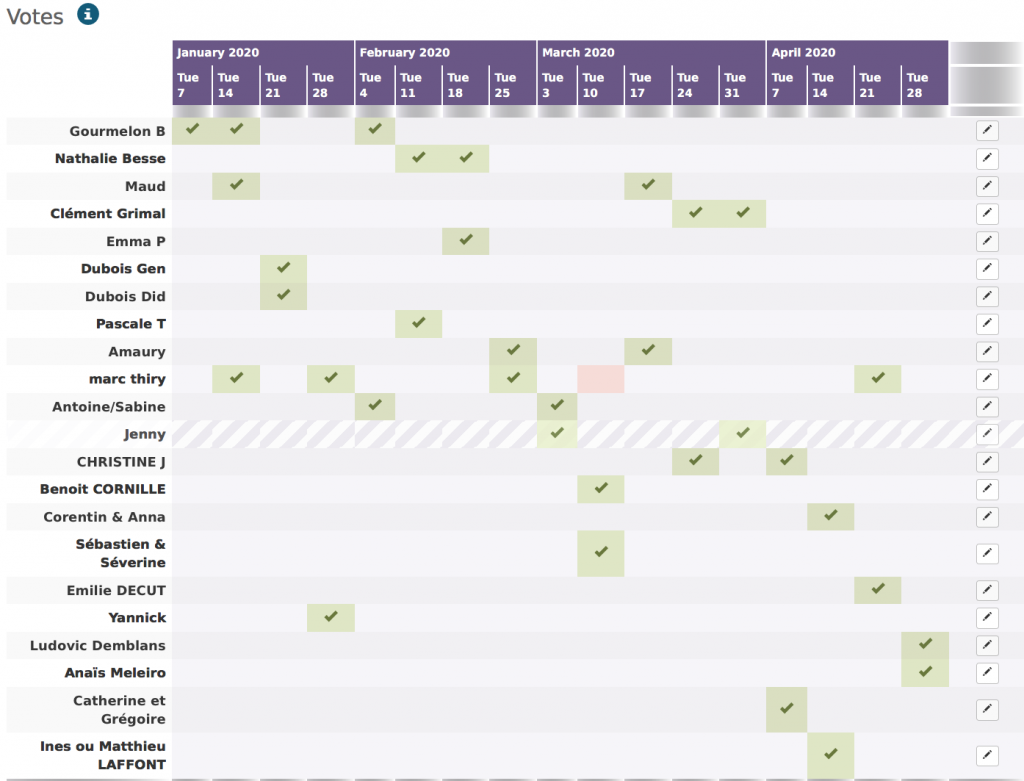Screen dimensions: 1024x781
Task: Edit Jenny's highlighted row
Action: [987, 434]
